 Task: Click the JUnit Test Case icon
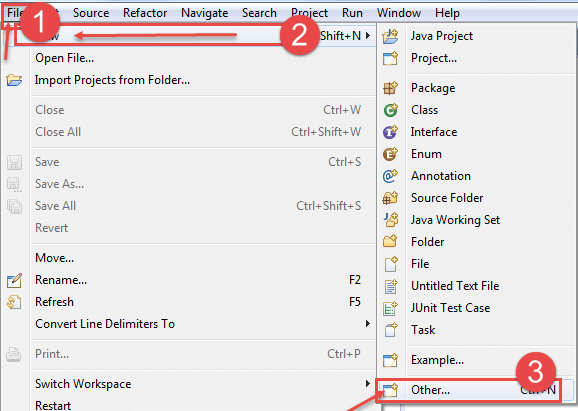coord(390,308)
